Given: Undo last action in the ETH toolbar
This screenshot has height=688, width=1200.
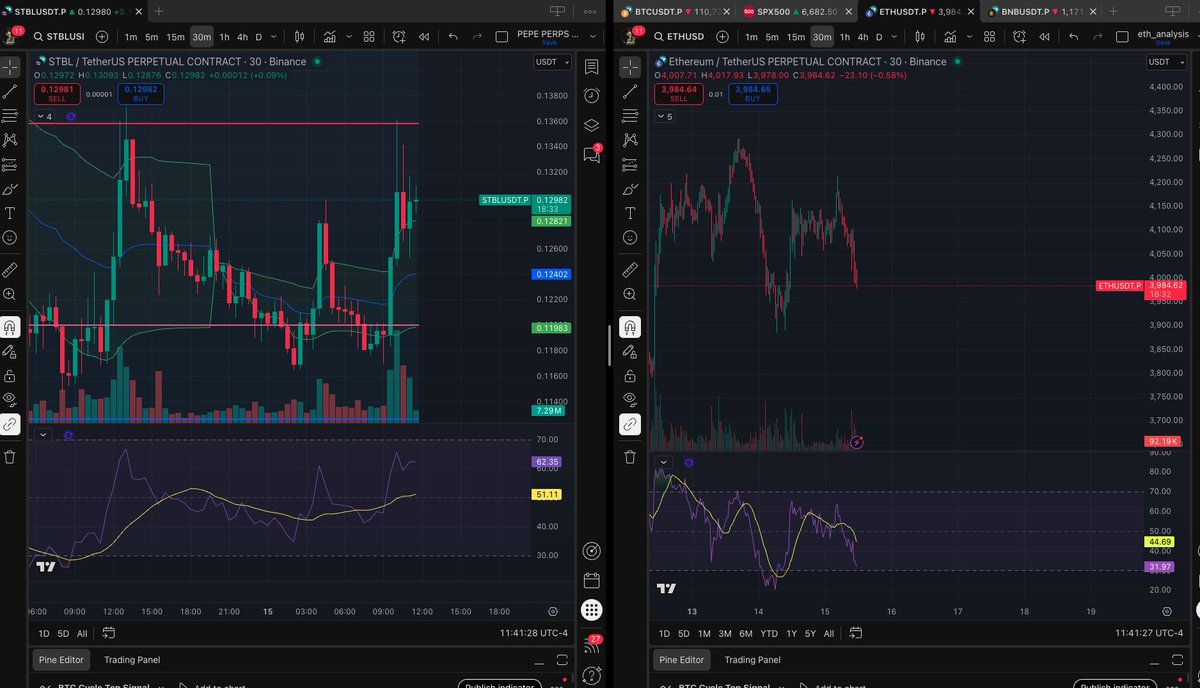Looking at the screenshot, I should click(x=1075, y=36).
